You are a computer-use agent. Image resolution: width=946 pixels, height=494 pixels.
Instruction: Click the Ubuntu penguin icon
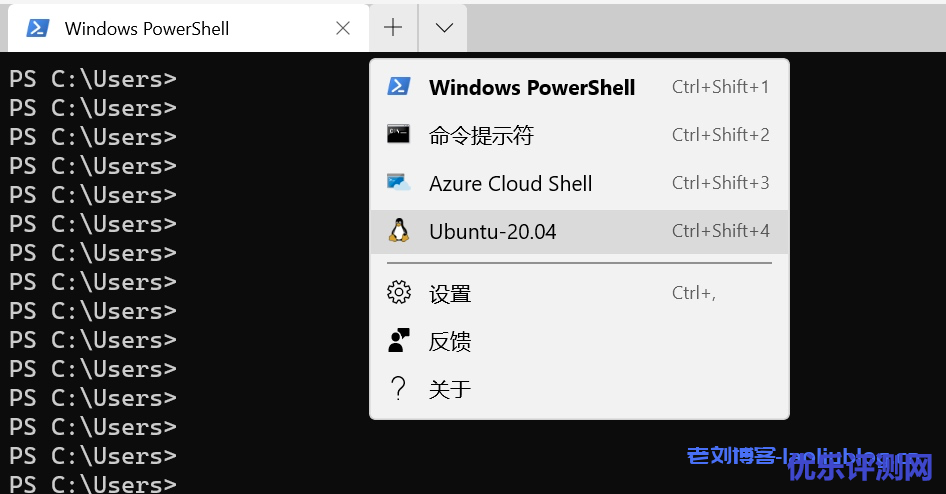click(399, 231)
